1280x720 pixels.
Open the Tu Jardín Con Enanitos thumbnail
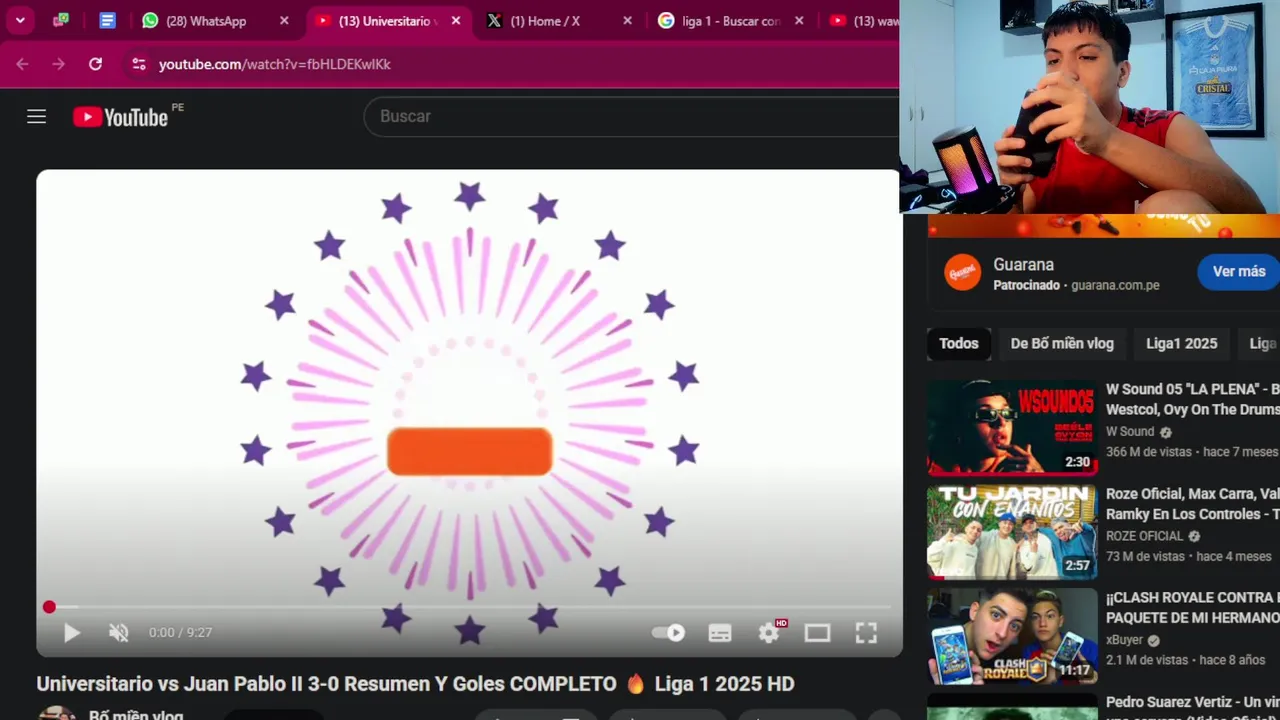click(x=1012, y=532)
